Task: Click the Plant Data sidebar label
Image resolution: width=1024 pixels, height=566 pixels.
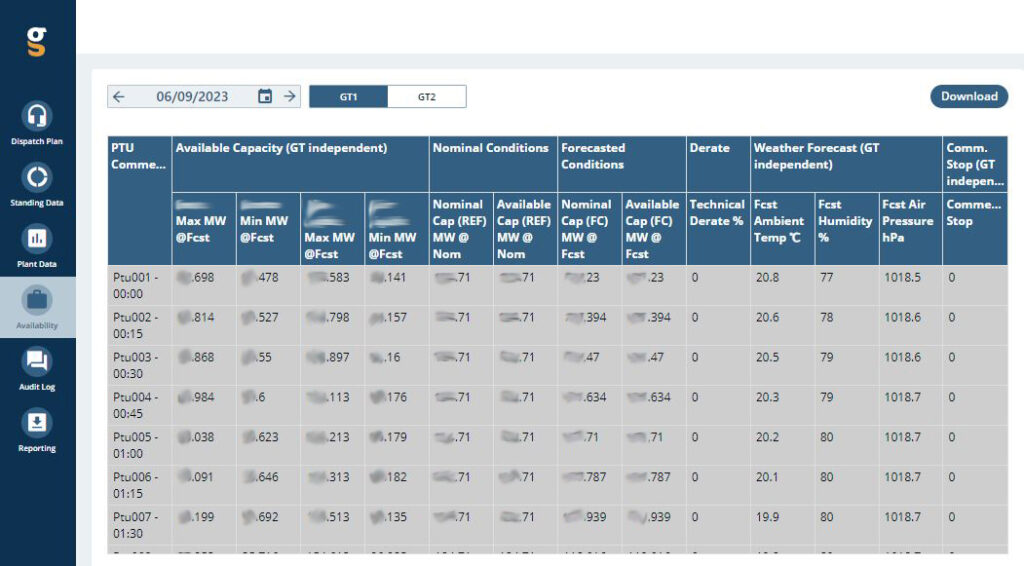Action: tap(37, 264)
